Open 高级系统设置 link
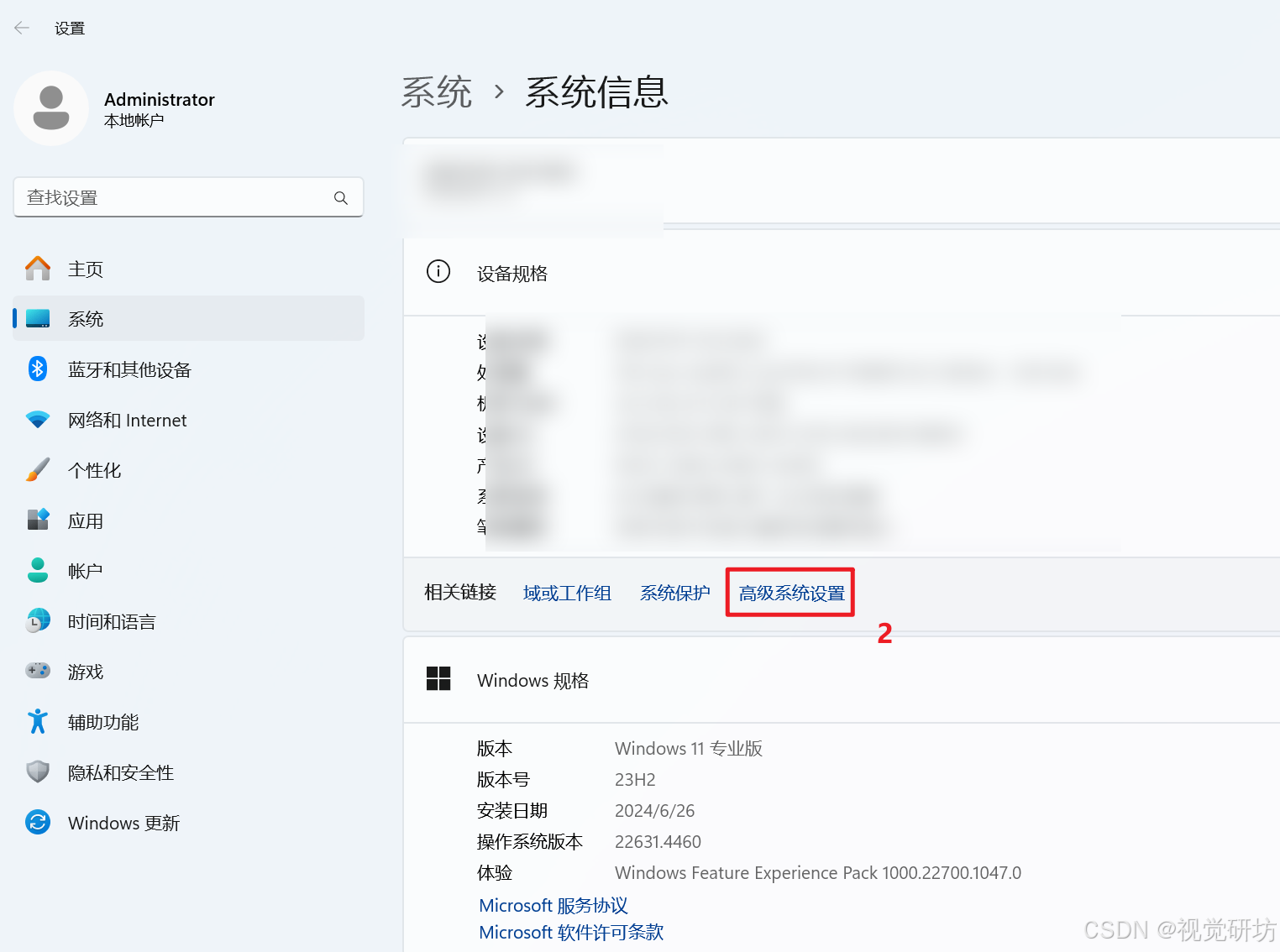This screenshot has width=1280, height=952. click(x=792, y=594)
